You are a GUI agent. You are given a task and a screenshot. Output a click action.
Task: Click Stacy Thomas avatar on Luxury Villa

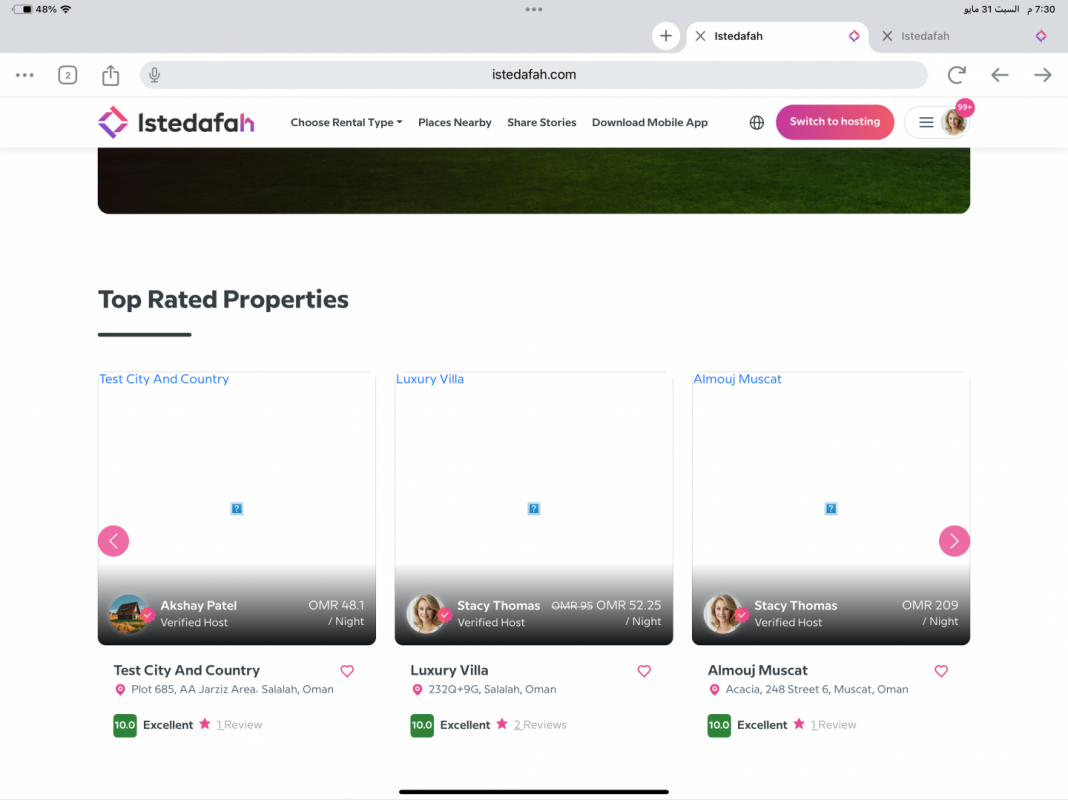click(426, 613)
